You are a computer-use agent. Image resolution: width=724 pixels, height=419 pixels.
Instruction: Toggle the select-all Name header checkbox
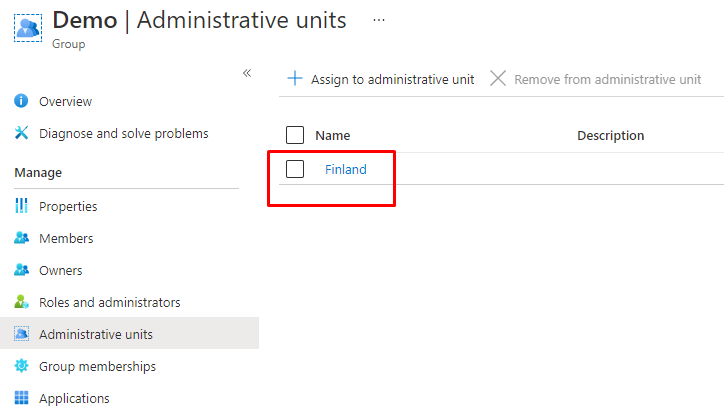click(295, 136)
